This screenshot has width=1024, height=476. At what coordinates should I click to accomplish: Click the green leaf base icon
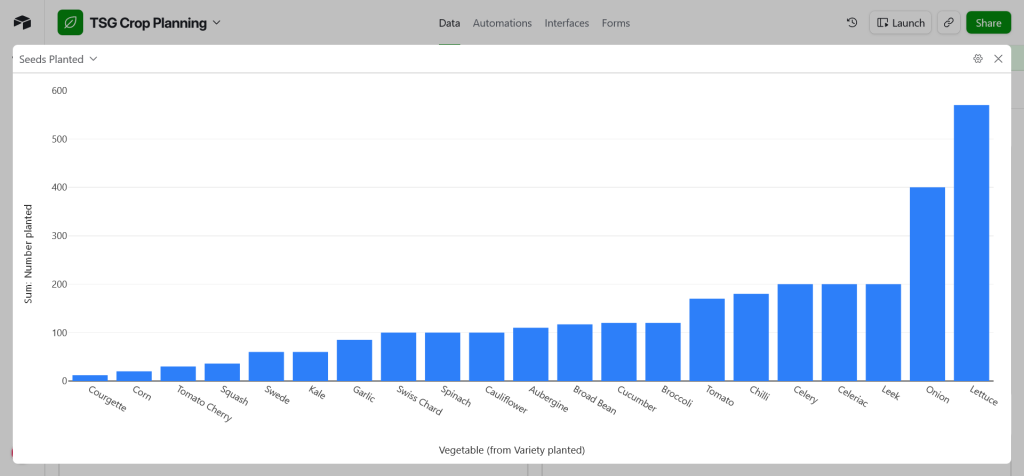point(70,22)
